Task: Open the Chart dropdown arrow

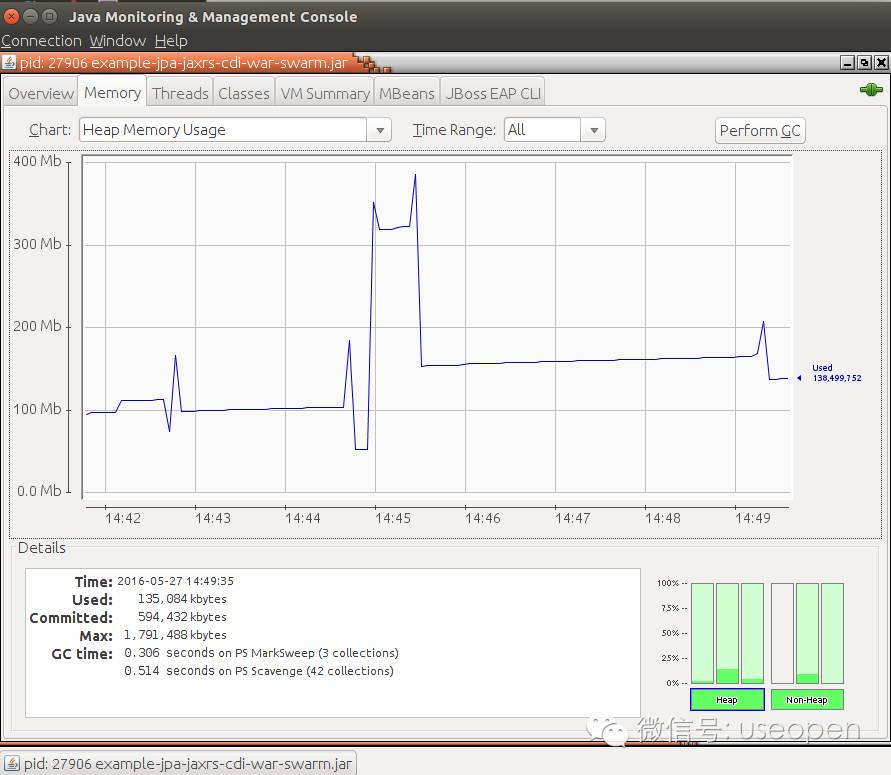Action: point(380,130)
